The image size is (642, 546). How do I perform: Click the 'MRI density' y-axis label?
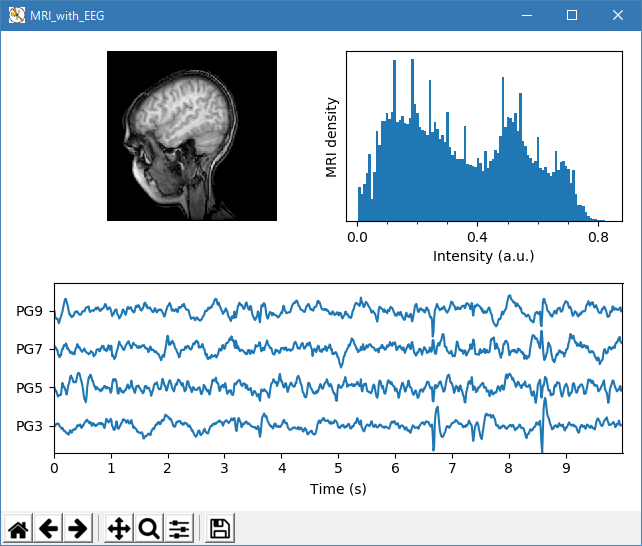tap(331, 137)
